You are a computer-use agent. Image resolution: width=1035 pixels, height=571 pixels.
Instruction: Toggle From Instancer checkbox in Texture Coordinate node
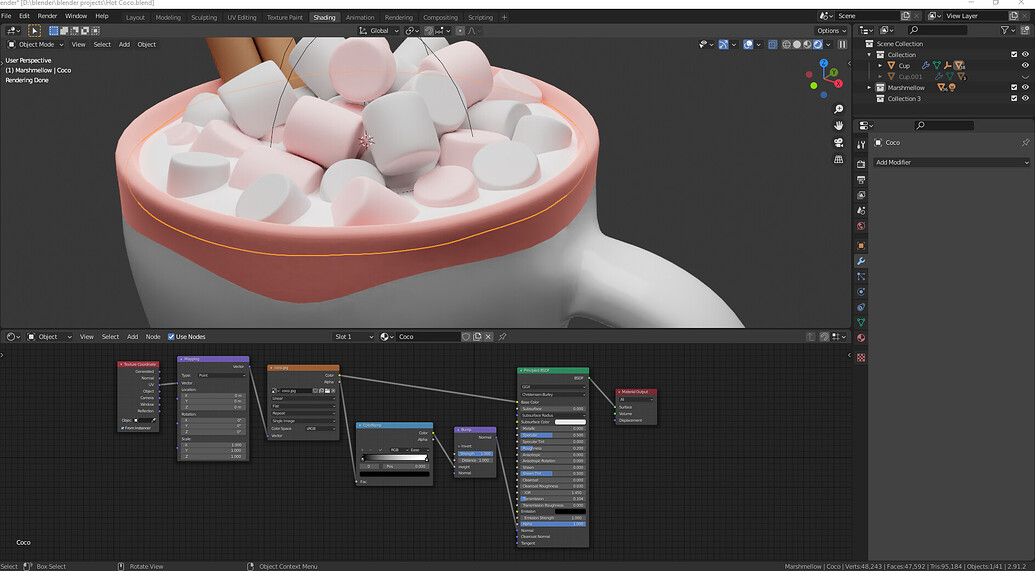click(123, 428)
